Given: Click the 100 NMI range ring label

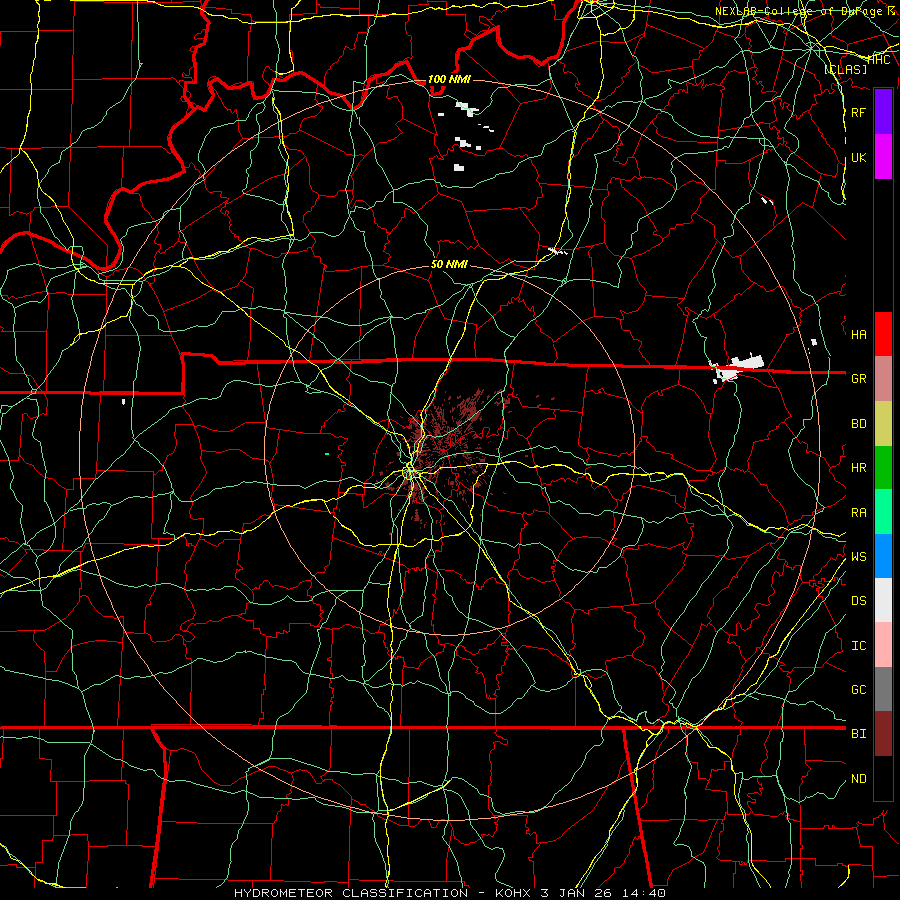Looking at the screenshot, I should click(449, 79).
